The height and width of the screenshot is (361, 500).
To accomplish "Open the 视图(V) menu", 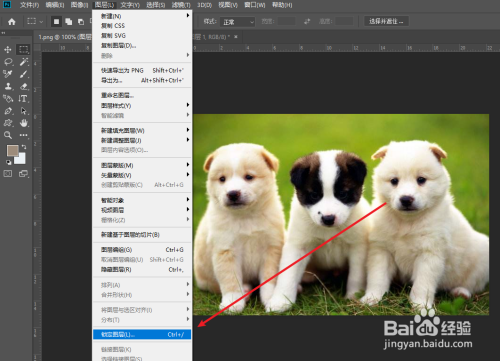I will tap(228, 5).
